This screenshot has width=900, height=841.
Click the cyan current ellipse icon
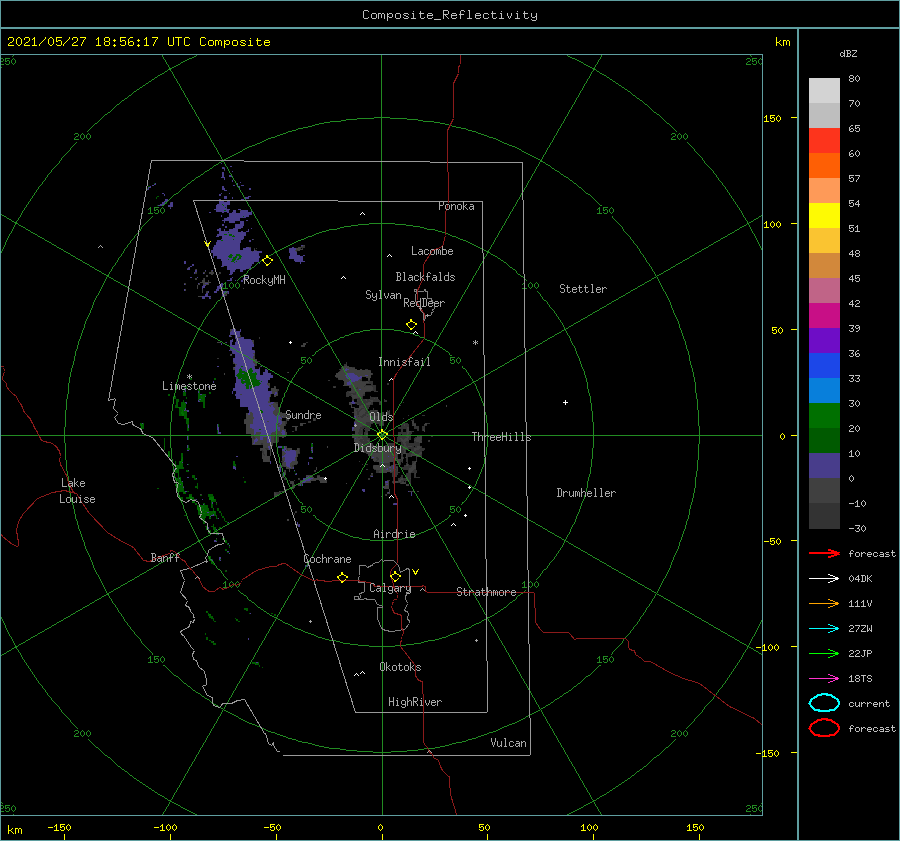coord(824,703)
